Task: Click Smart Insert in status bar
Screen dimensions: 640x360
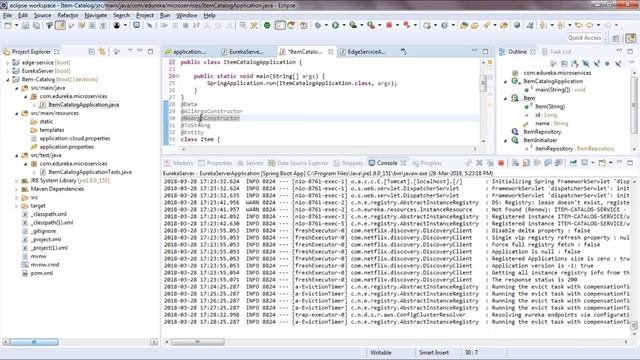Action: point(433,353)
